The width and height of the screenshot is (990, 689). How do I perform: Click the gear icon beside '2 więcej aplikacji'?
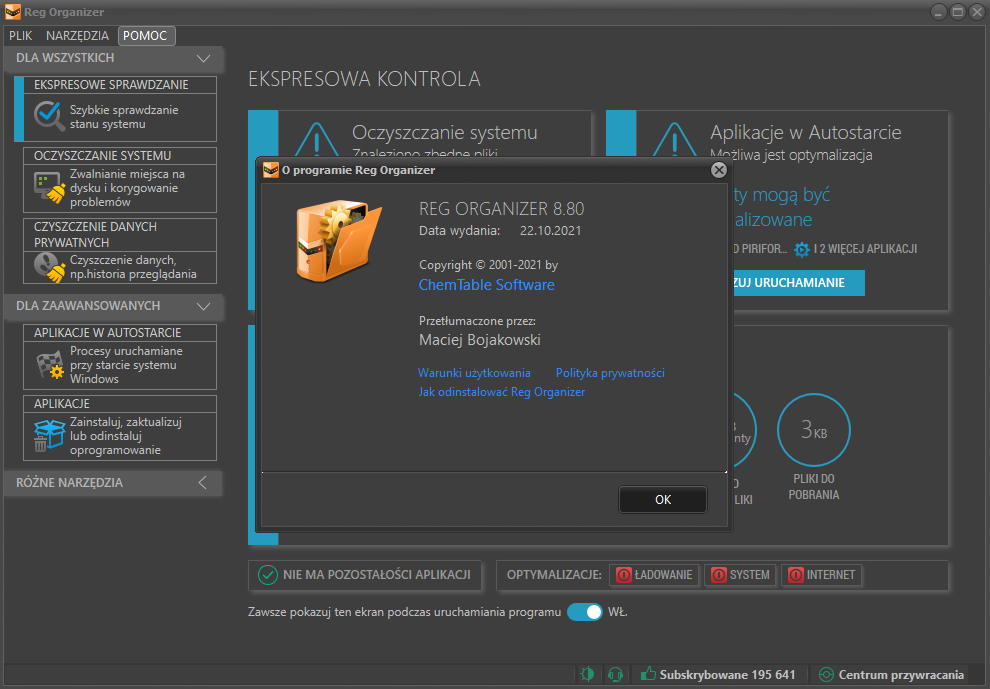point(801,249)
